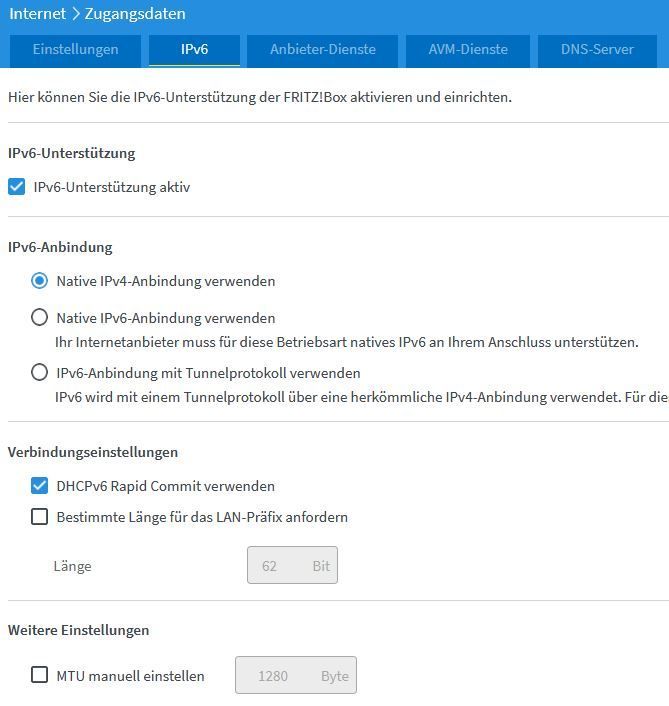
Task: Click the Länge label text
Action: (x=72, y=566)
